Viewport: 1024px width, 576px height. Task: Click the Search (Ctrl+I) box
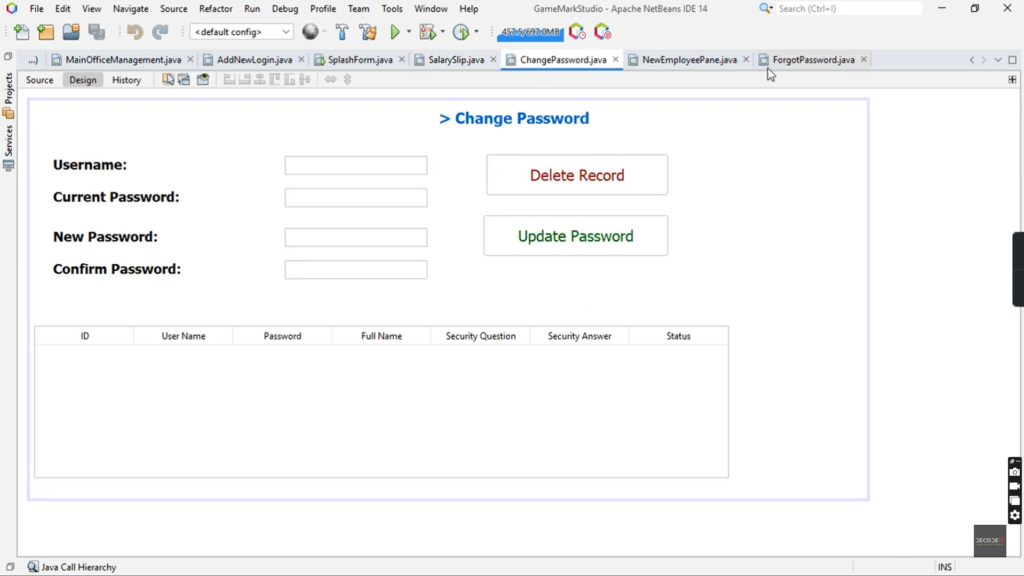point(848,8)
